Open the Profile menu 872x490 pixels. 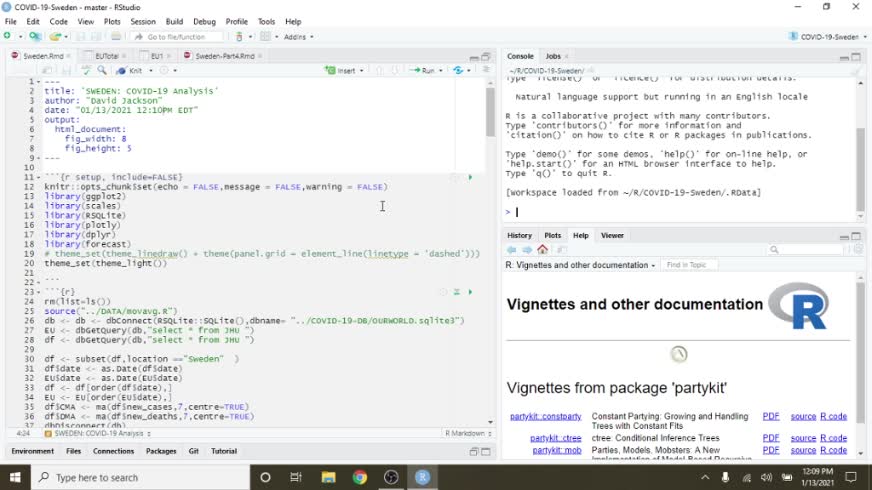point(236,22)
